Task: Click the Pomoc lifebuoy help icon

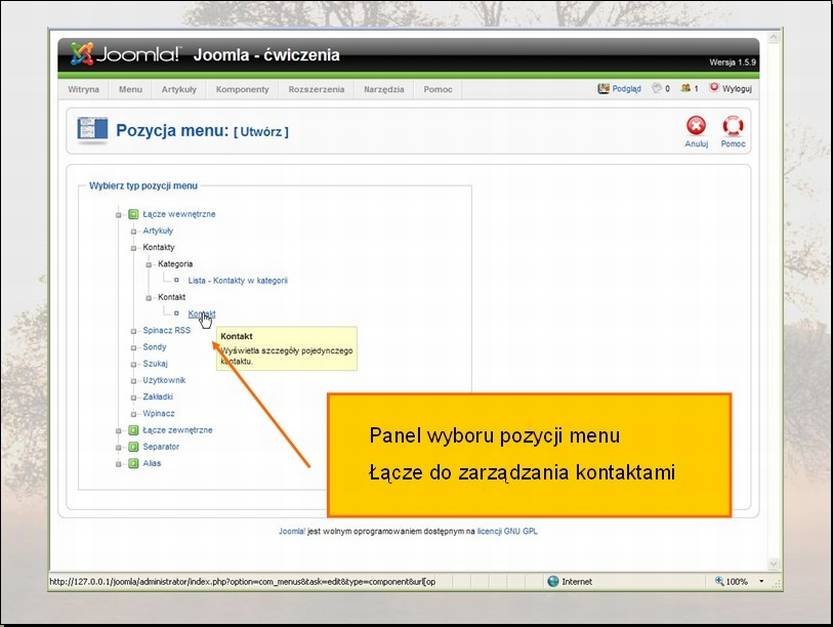Action: [x=733, y=126]
